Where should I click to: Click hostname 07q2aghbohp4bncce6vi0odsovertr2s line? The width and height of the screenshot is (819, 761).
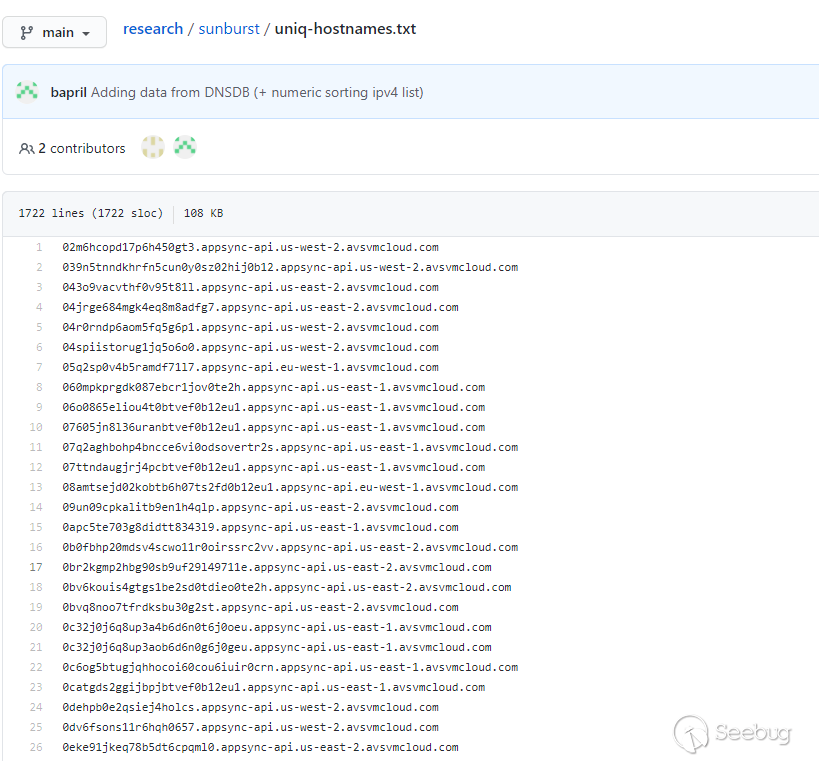click(290, 448)
